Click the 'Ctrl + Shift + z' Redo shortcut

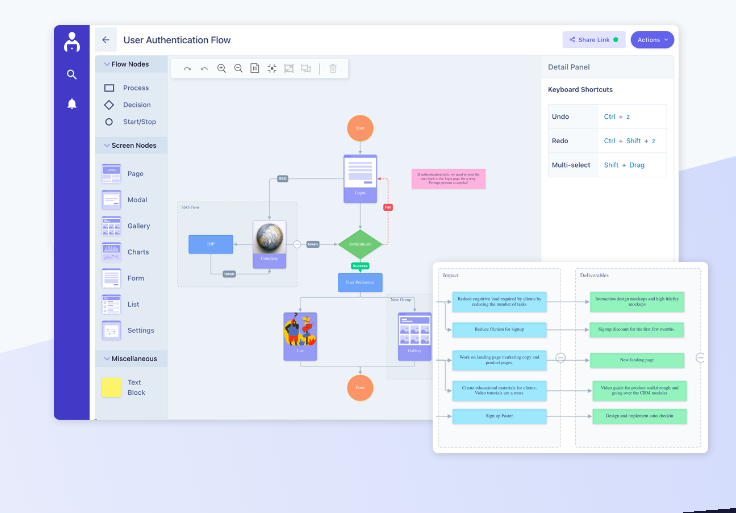pos(629,141)
